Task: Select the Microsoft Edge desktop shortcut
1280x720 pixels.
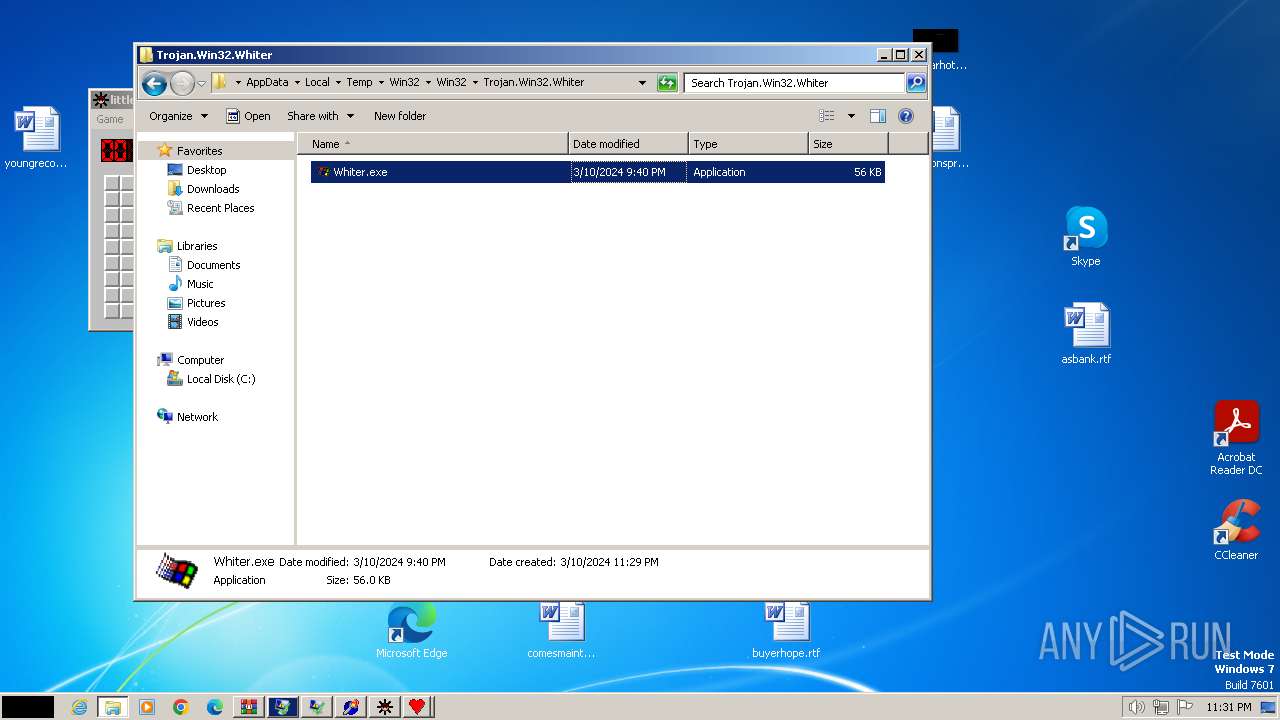Action: [x=411, y=629]
